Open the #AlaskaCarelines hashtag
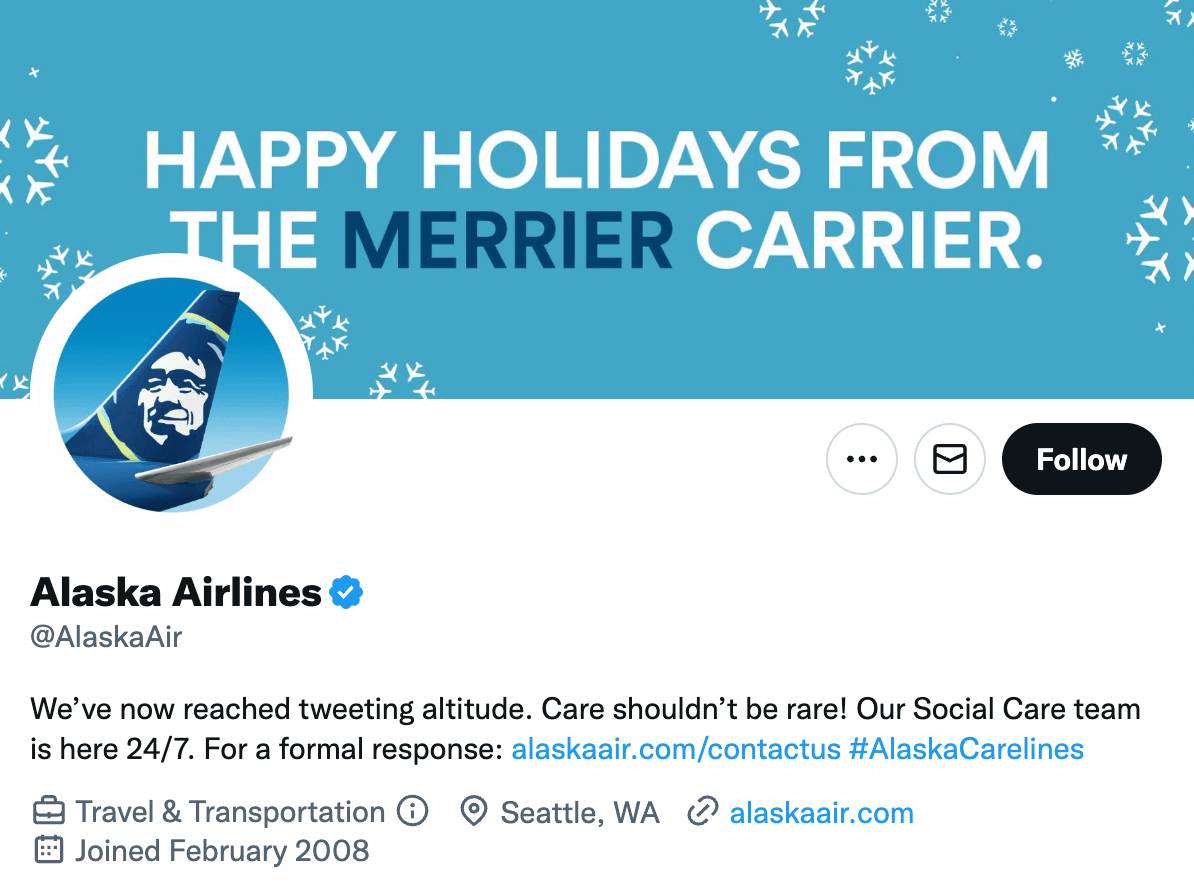This screenshot has height=894, width=1194. pos(966,748)
